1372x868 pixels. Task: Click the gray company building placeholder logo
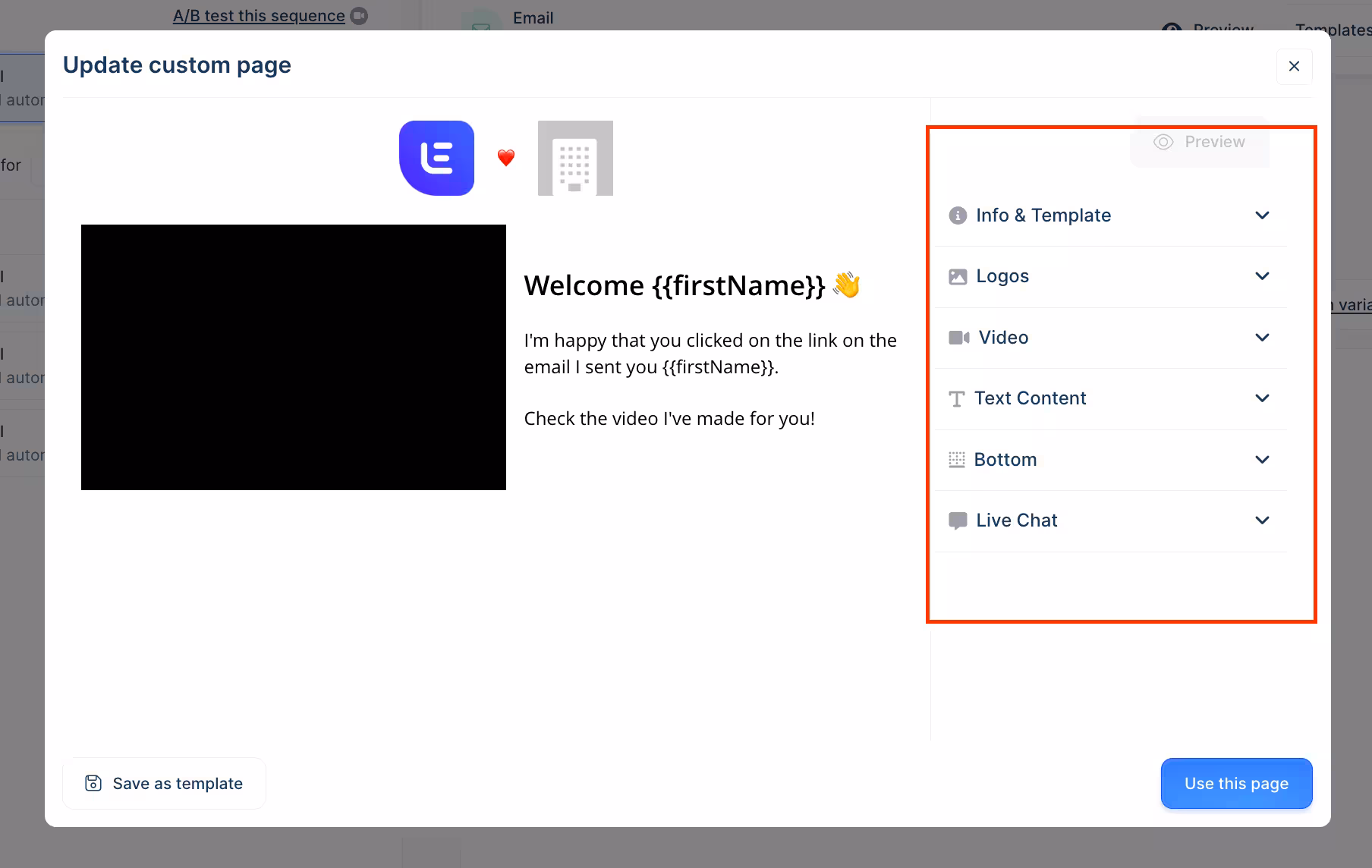[575, 158]
